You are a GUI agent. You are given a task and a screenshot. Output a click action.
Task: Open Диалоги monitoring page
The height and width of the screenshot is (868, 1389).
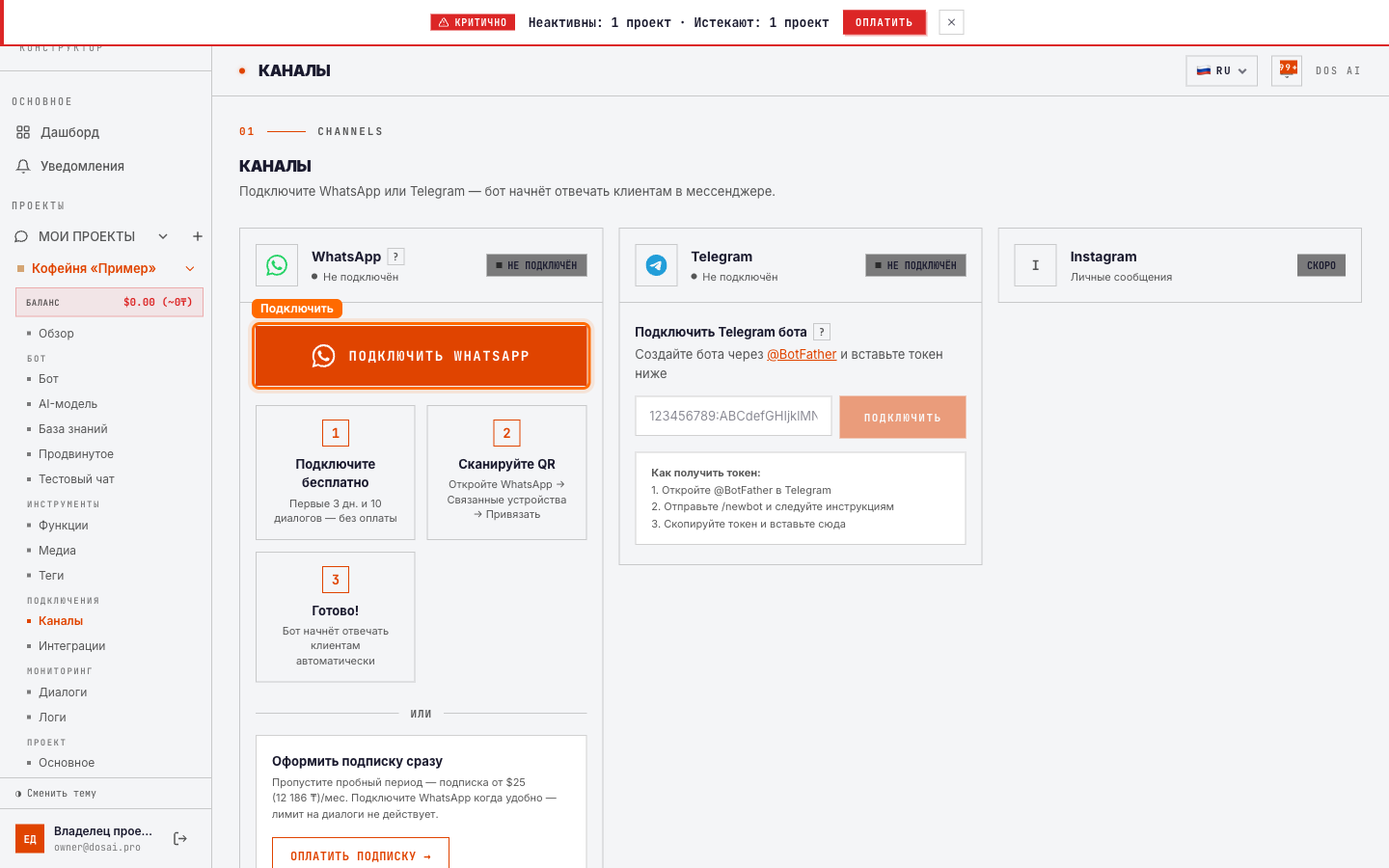pyautogui.click(x=63, y=692)
